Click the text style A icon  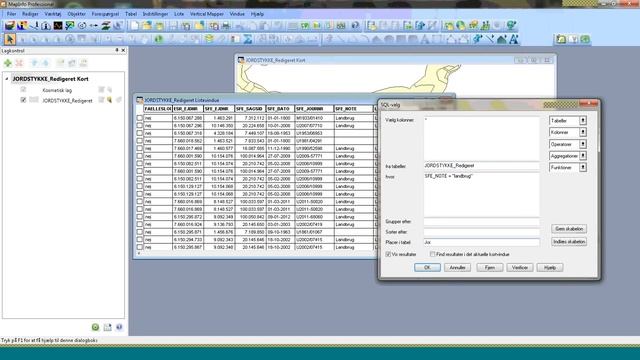[513, 39]
